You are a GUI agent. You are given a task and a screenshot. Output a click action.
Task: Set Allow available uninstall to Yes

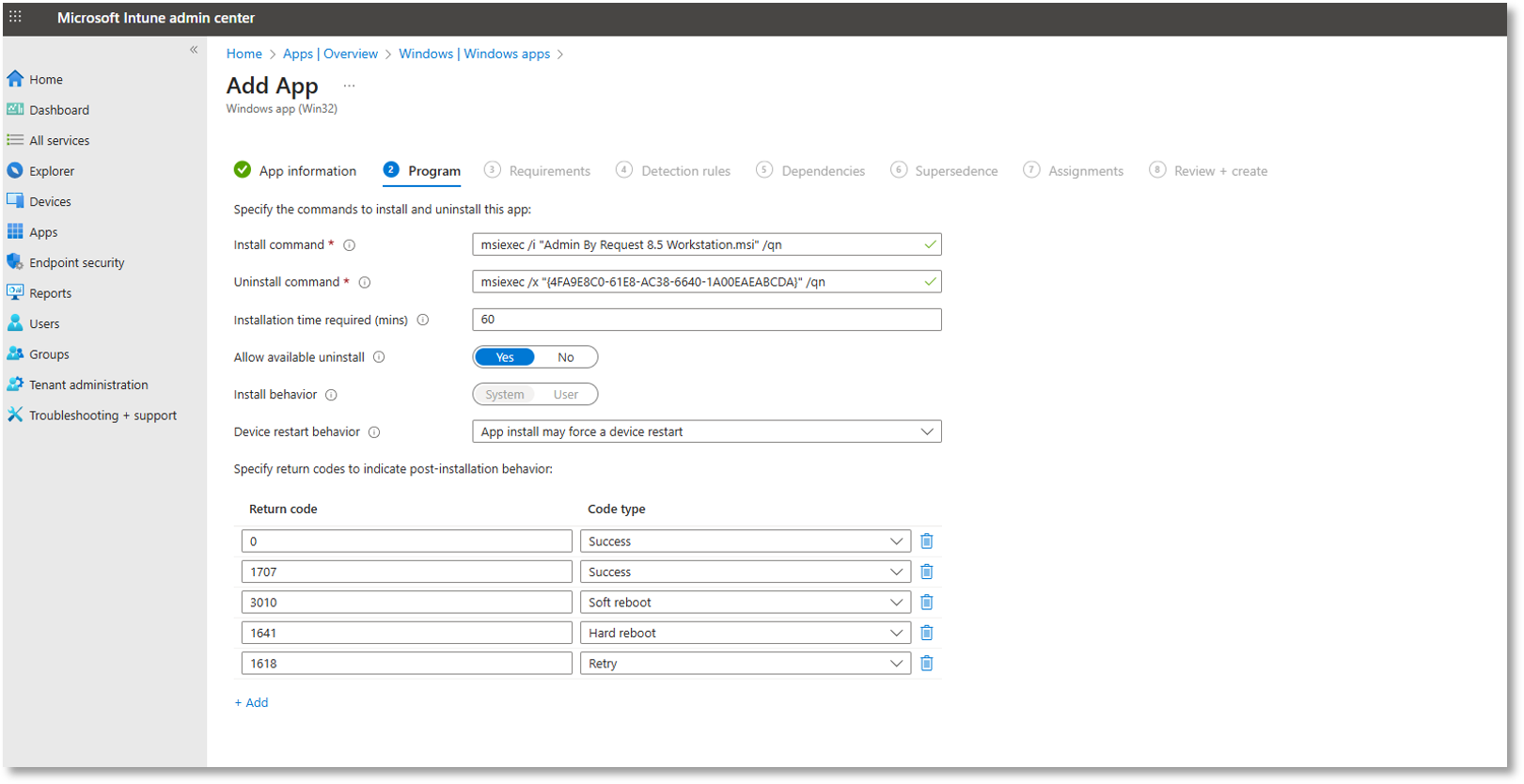(x=505, y=357)
